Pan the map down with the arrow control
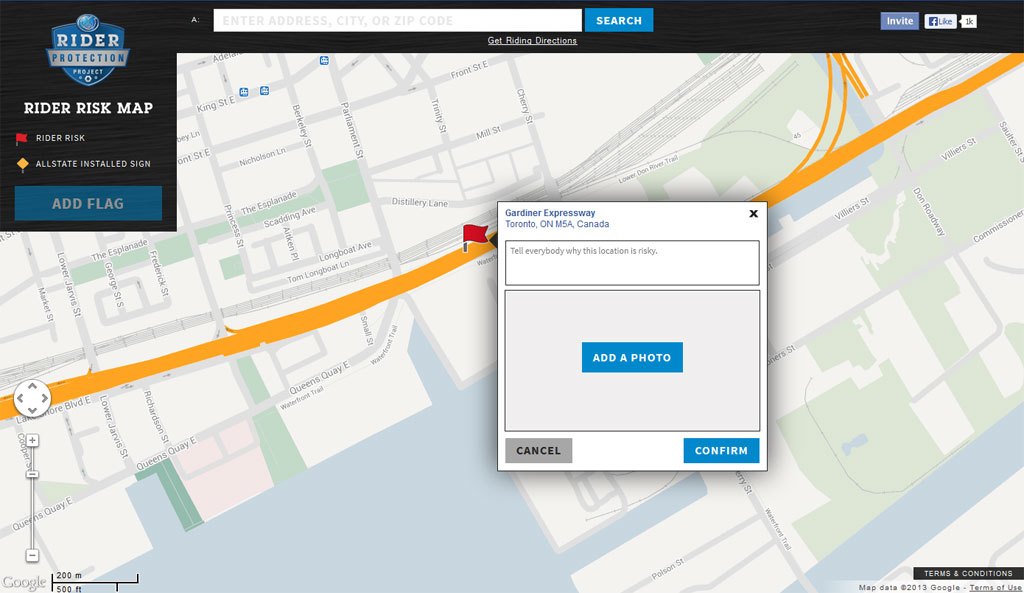Image resolution: width=1024 pixels, height=593 pixels. pyautogui.click(x=31, y=411)
